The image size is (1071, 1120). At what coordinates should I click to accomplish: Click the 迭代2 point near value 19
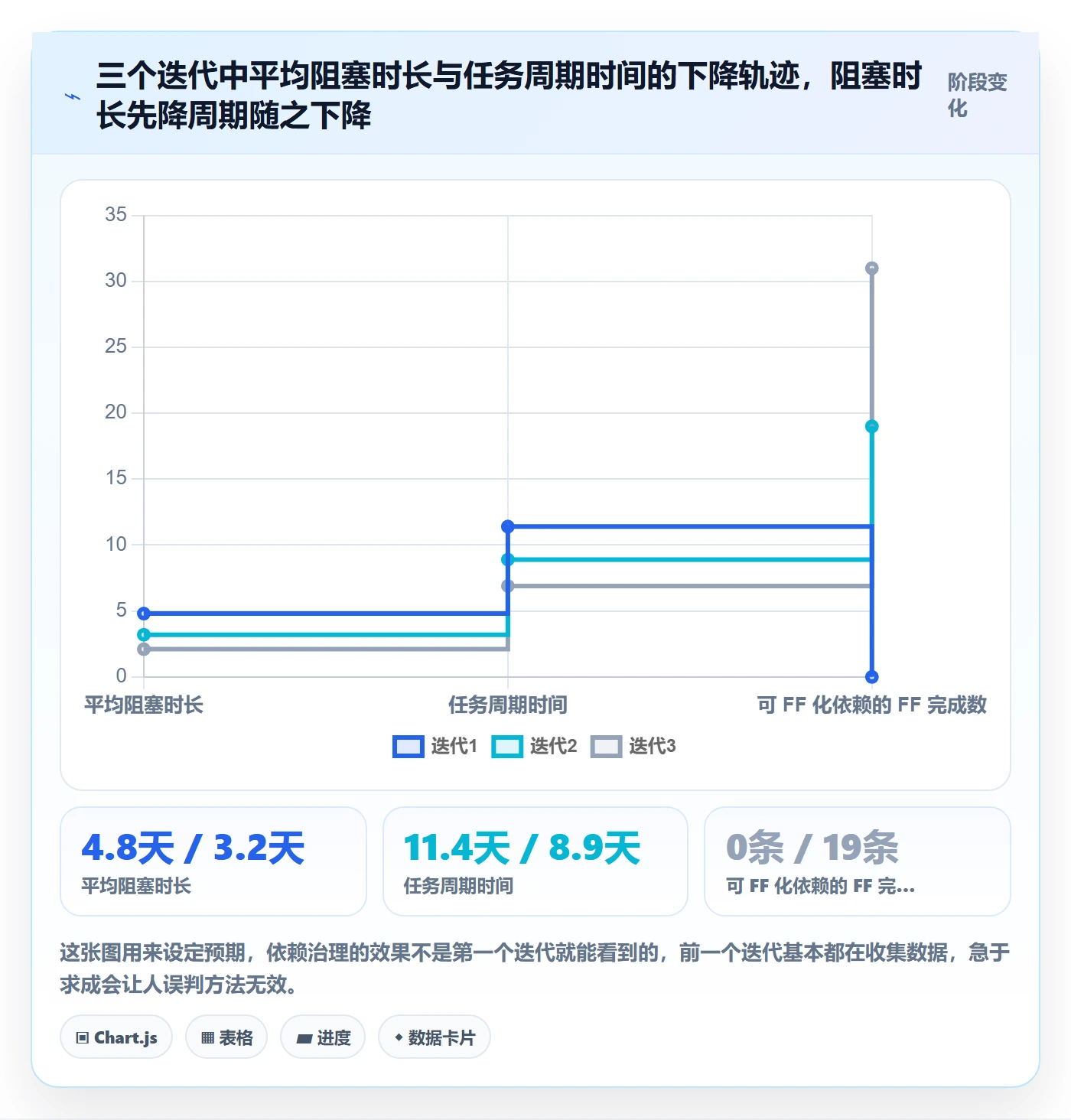[x=872, y=427]
